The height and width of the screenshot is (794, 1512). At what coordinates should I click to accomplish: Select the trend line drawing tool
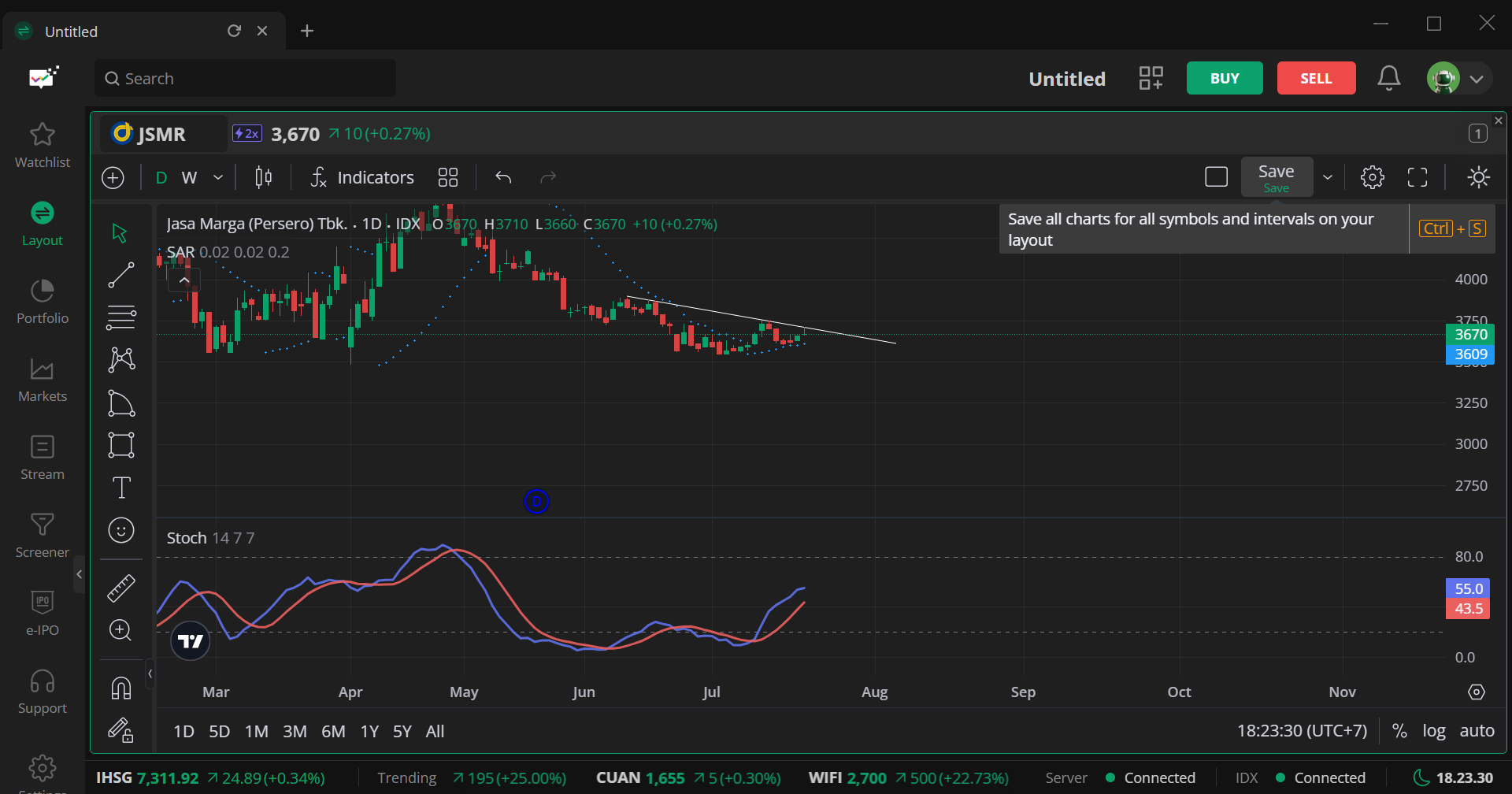pos(120,276)
